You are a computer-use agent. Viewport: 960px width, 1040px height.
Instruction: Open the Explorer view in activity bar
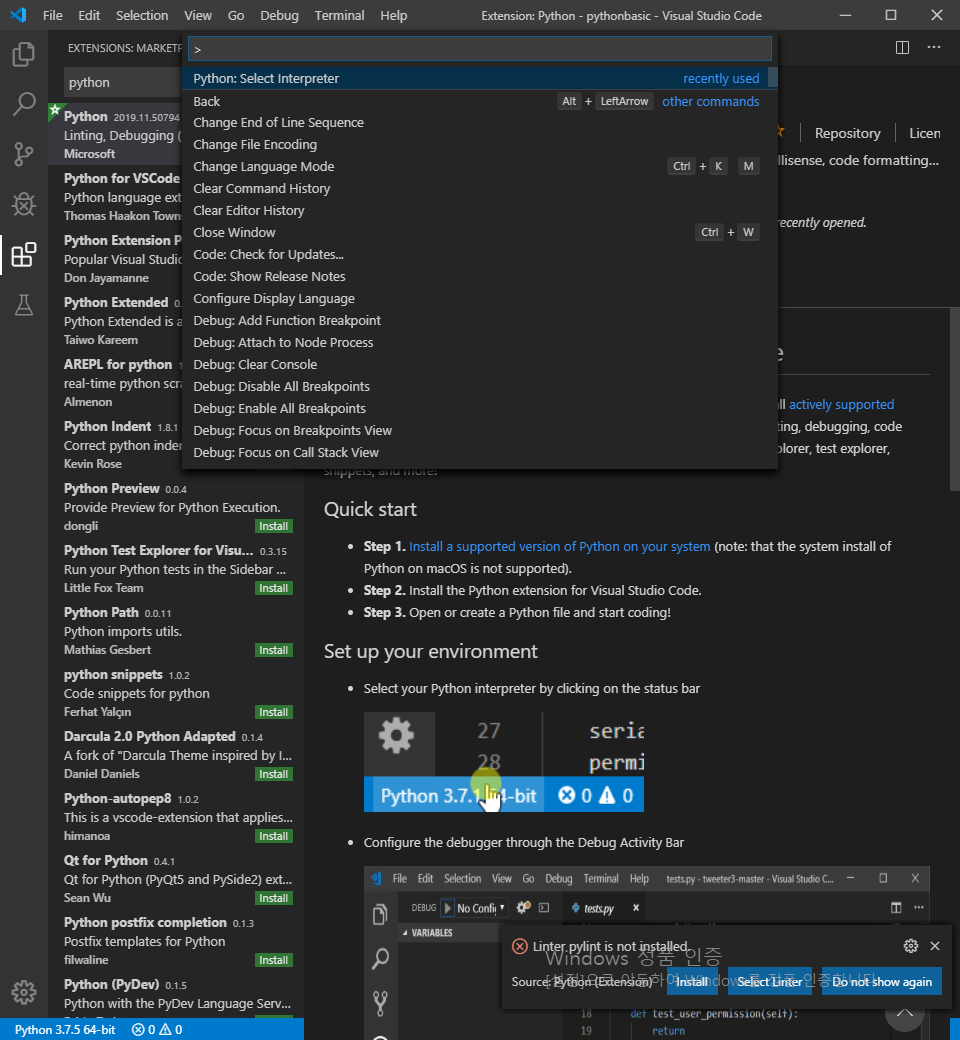click(x=24, y=54)
